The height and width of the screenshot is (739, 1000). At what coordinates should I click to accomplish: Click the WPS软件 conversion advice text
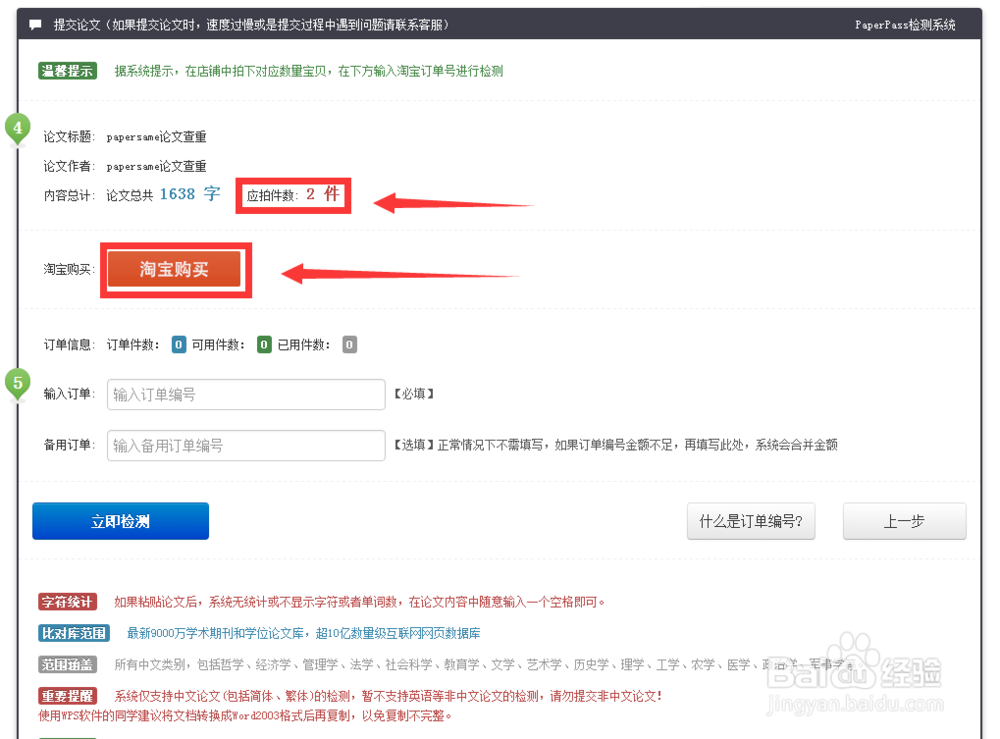[x=245, y=716]
